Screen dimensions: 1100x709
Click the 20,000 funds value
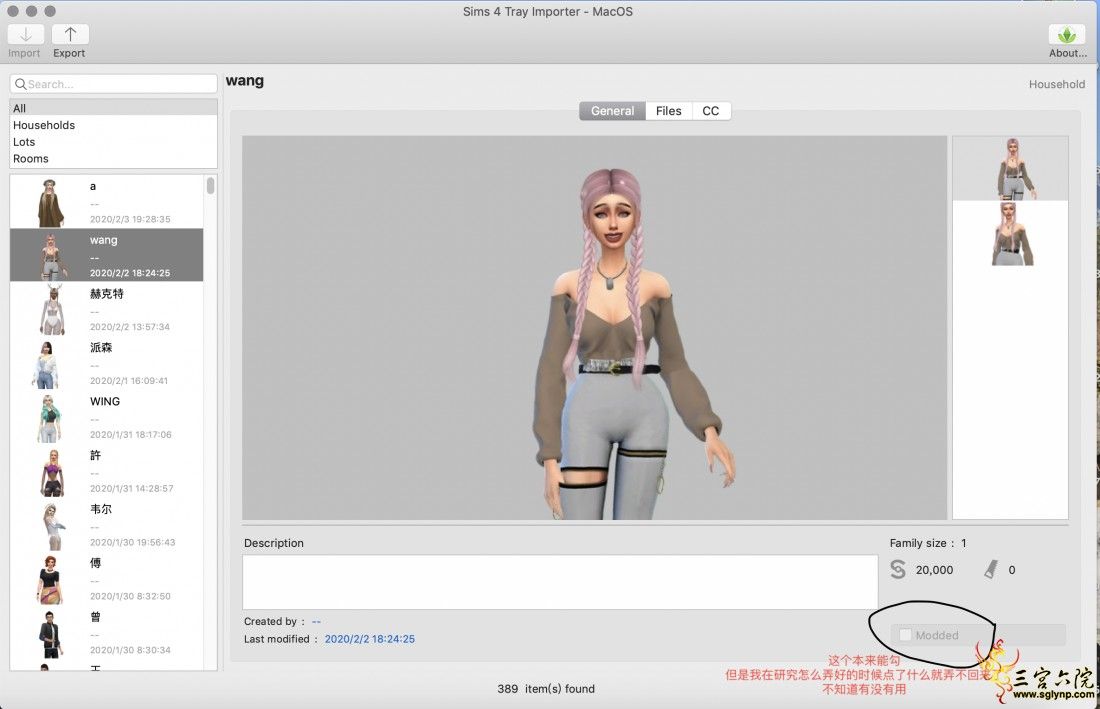[934, 570]
